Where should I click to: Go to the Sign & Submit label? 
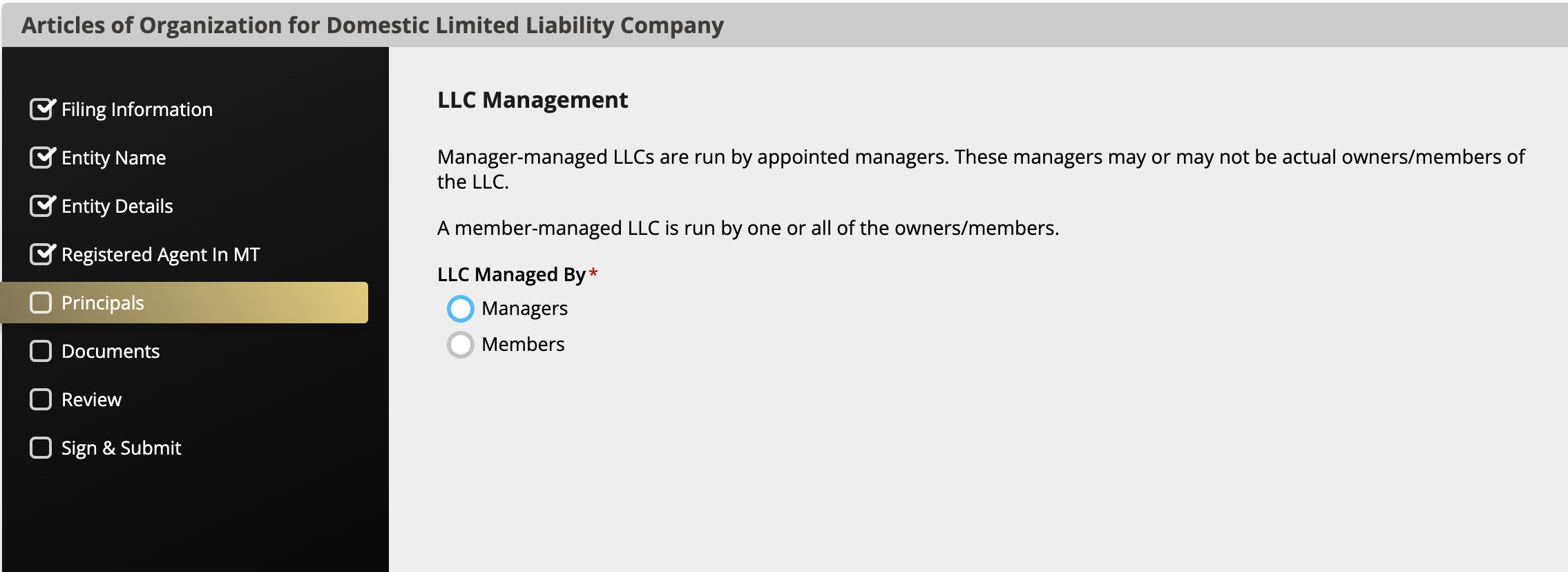[121, 448]
